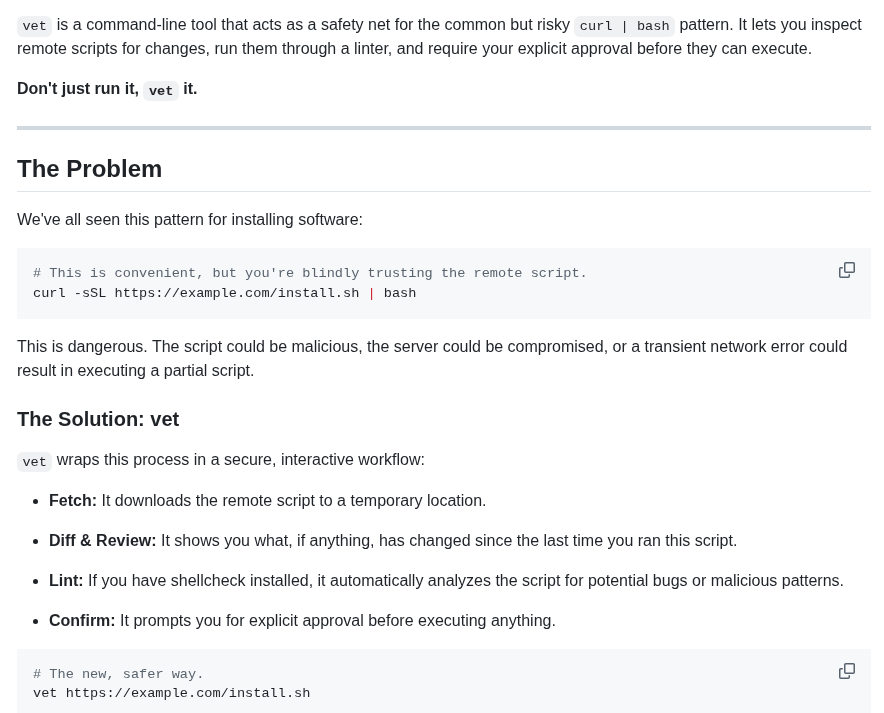Click the 'Diff & Review:' bullet label
884x713 pixels.
[x=103, y=541]
